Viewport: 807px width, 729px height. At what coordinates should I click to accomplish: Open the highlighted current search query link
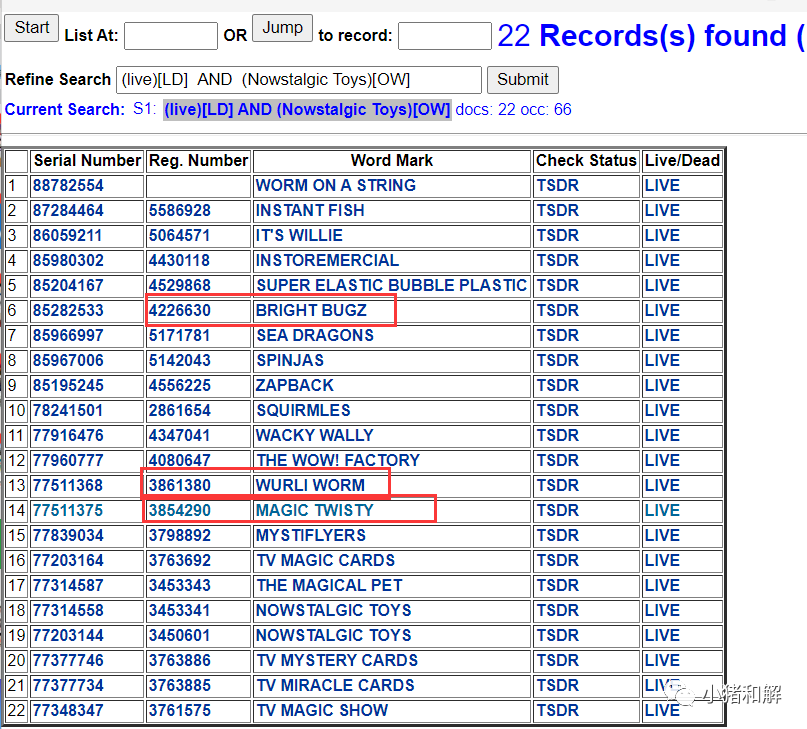point(307,110)
